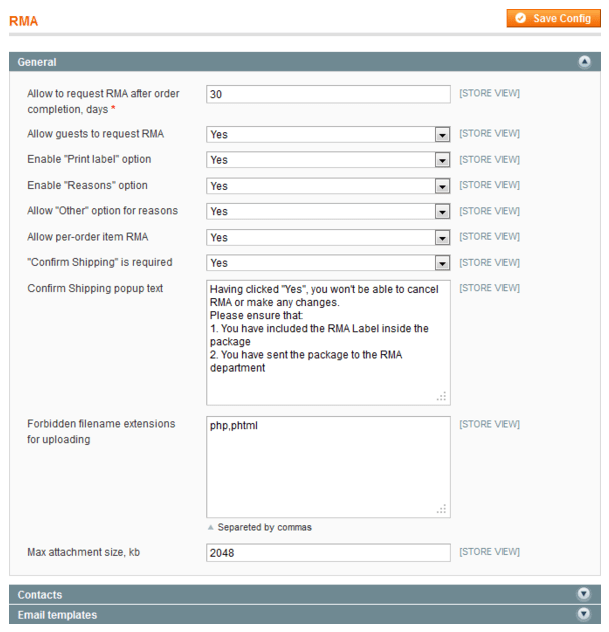Click the Enable "Reasons" option label
Image resolution: width=609 pixels, height=632 pixels.
(x=87, y=185)
